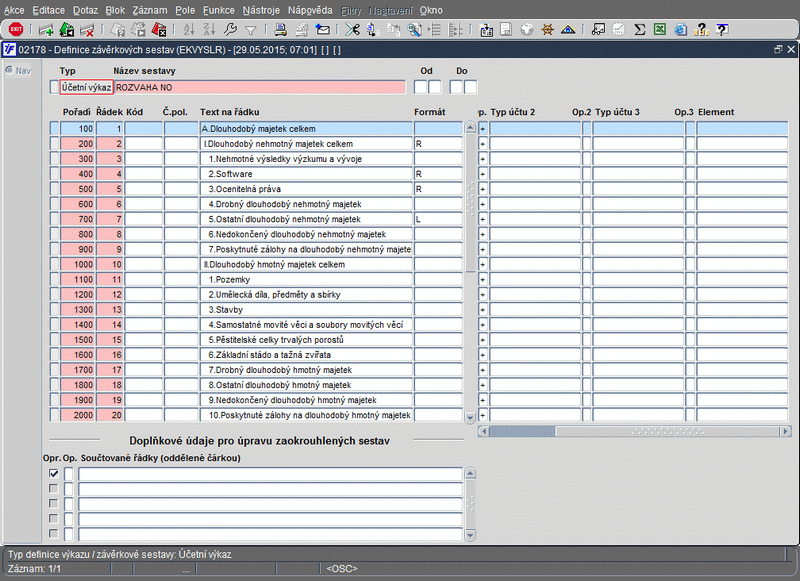This screenshot has height=581, width=800.
Task: Click the horizontal scrollbar thumb
Action: (521, 432)
